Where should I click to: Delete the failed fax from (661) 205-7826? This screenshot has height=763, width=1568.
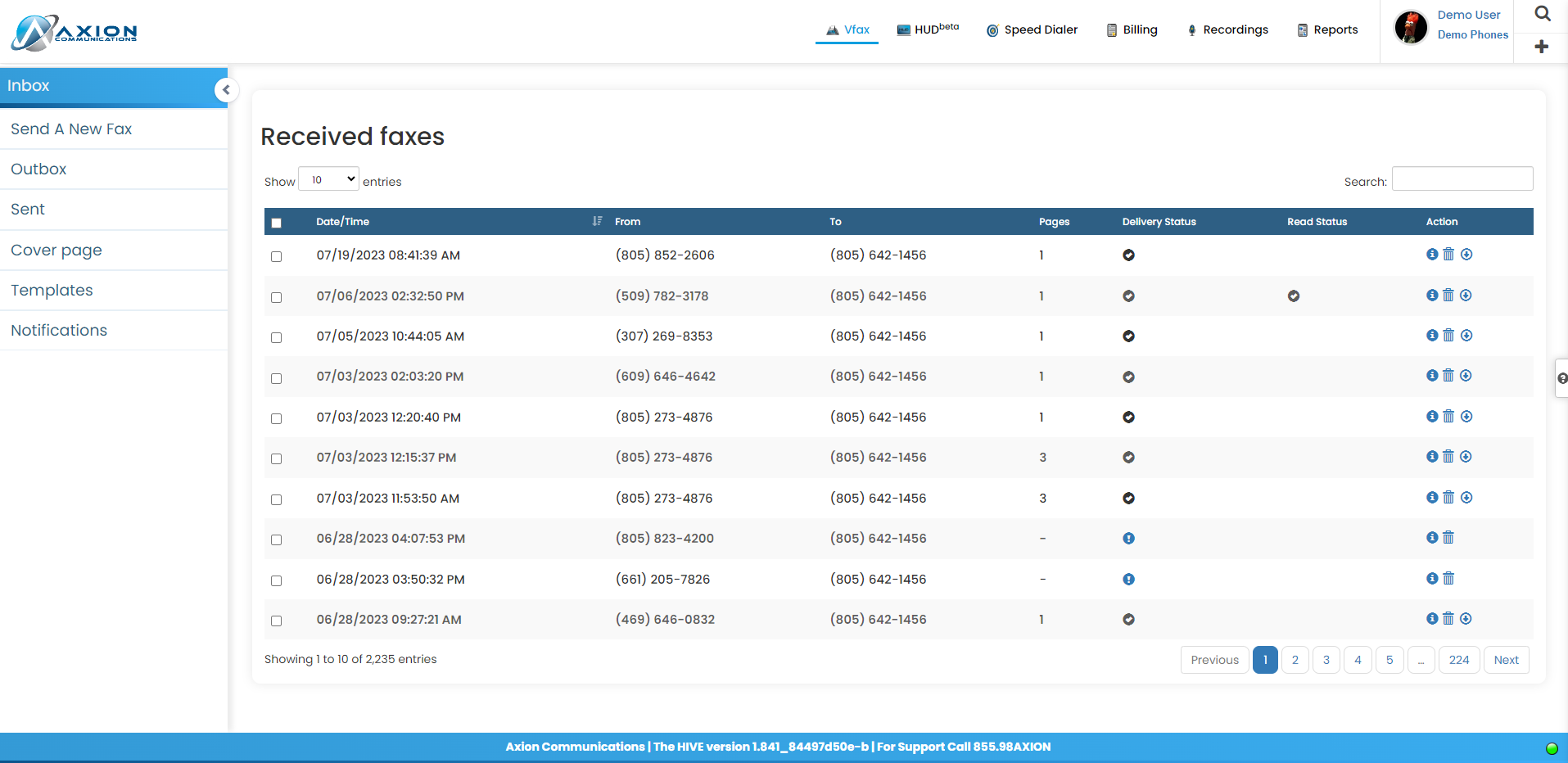point(1448,579)
